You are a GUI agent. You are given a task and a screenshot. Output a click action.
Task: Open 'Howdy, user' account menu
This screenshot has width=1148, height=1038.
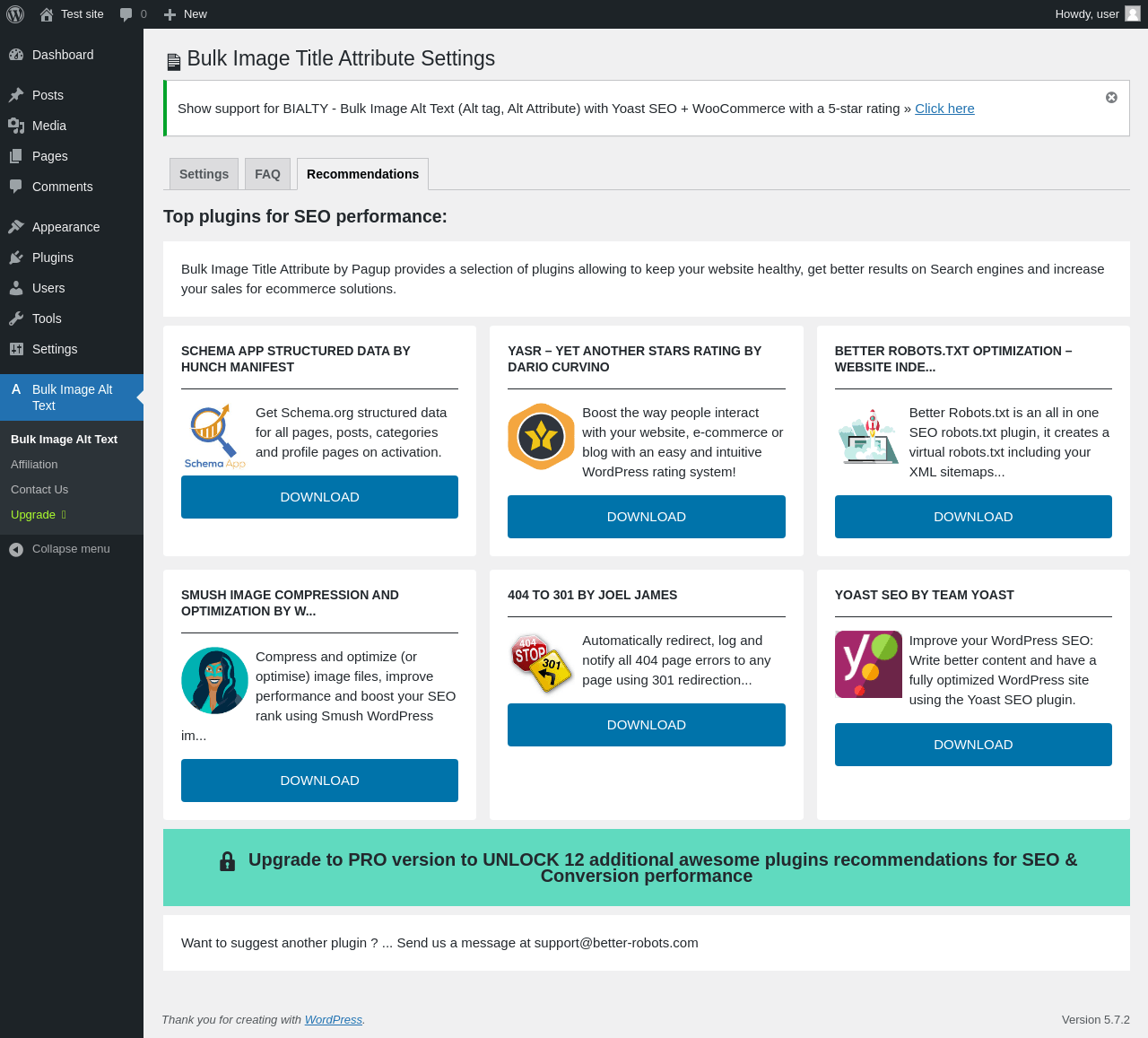[1098, 14]
